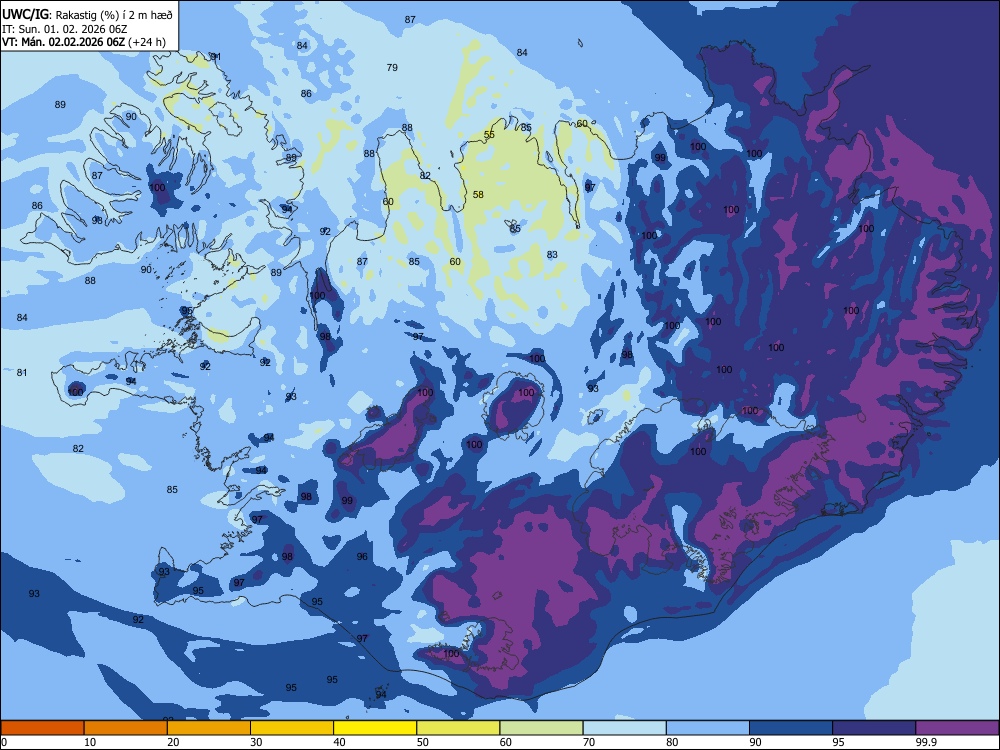Click the '58' humidity value on the map
This screenshot has height=750, width=1000.
click(x=478, y=195)
